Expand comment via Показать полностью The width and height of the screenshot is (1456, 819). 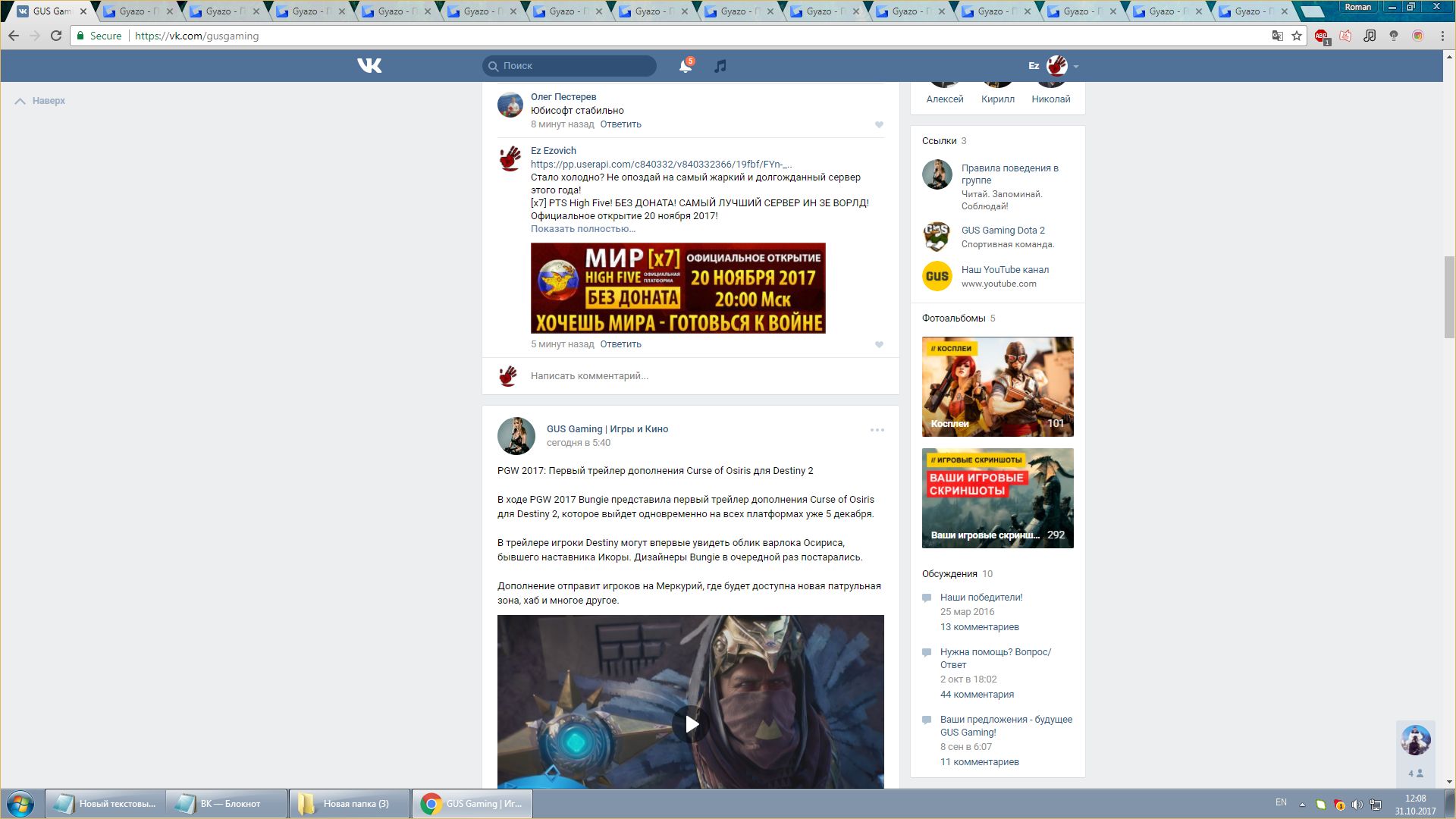582,229
